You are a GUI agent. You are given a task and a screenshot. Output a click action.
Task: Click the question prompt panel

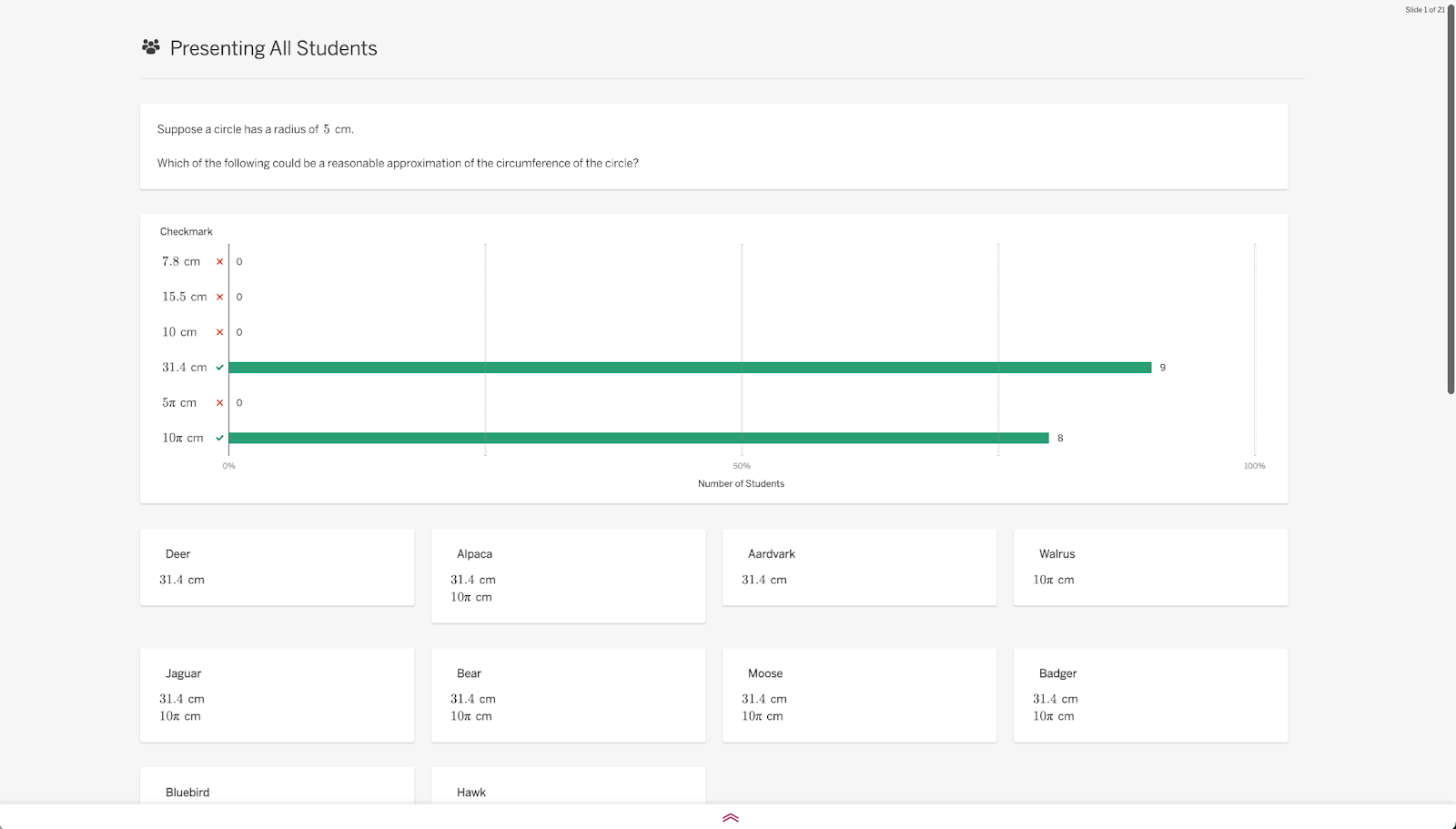point(713,146)
